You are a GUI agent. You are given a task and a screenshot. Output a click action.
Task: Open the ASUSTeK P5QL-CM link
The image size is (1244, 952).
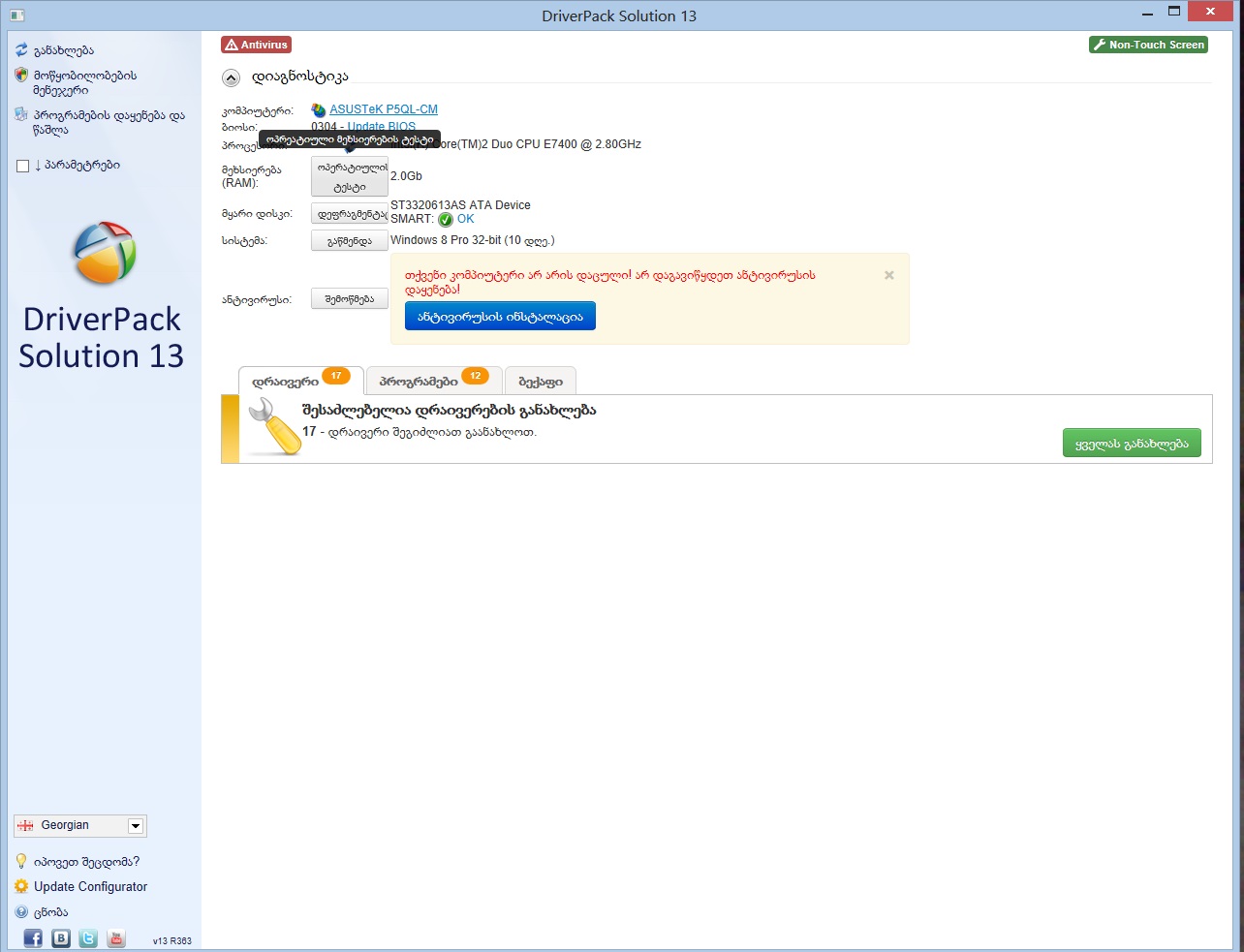coord(384,109)
